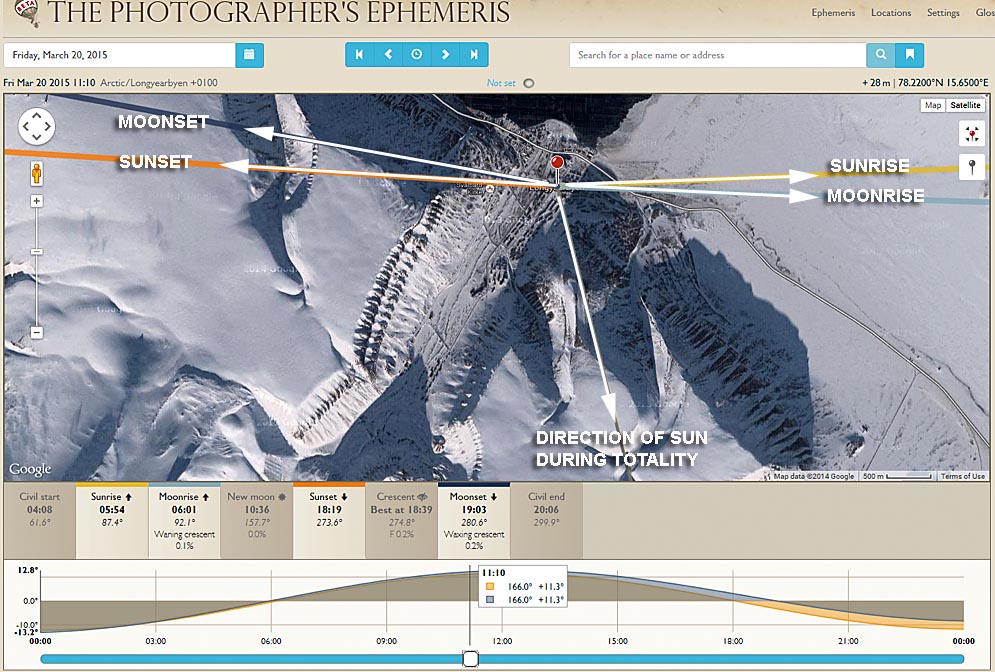Viewport: 995px width, 672px height.
Task: Advance to the next day
Action: point(446,55)
